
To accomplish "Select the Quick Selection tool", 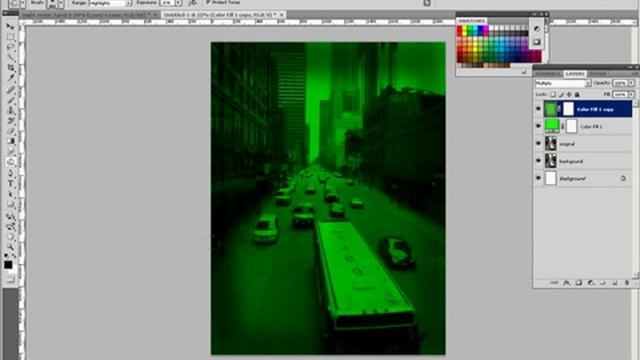I will [x=11, y=58].
